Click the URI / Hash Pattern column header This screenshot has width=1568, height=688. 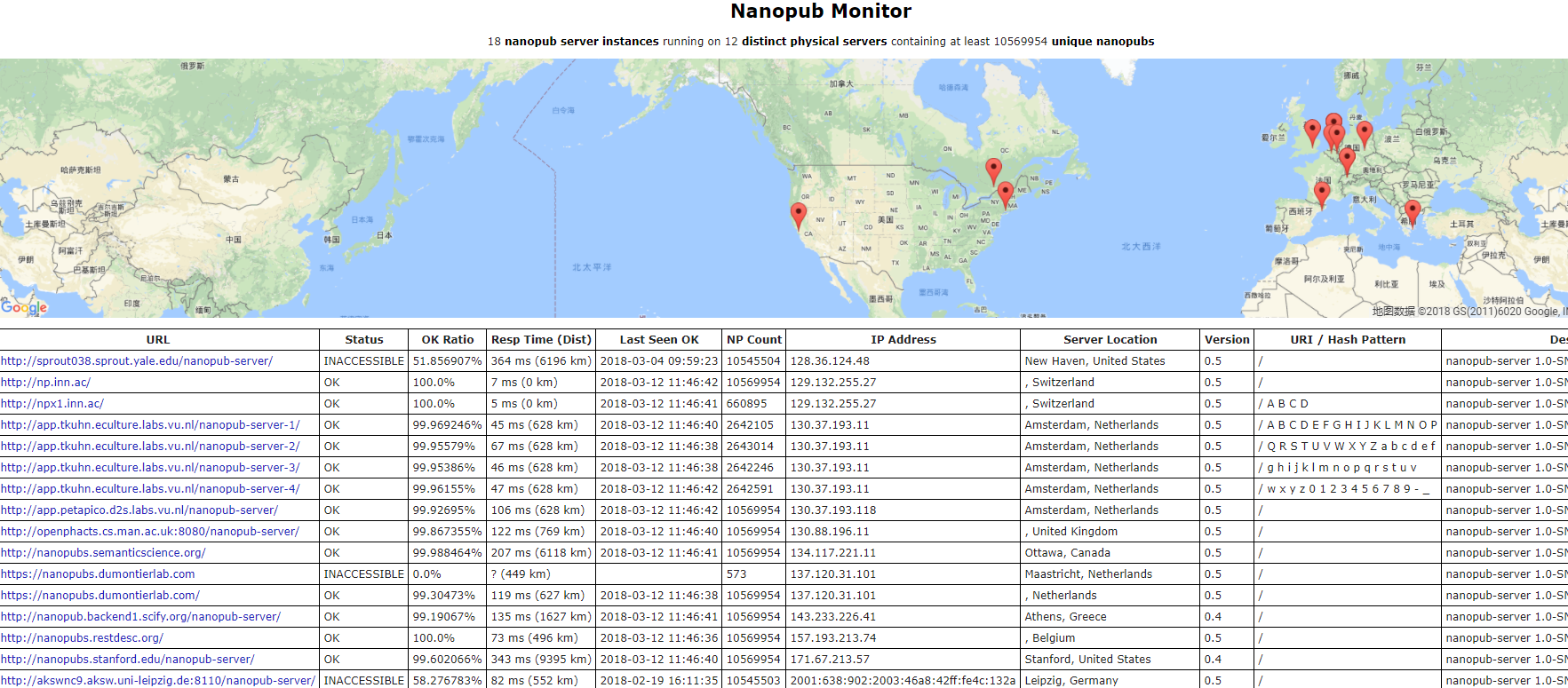click(x=1348, y=340)
